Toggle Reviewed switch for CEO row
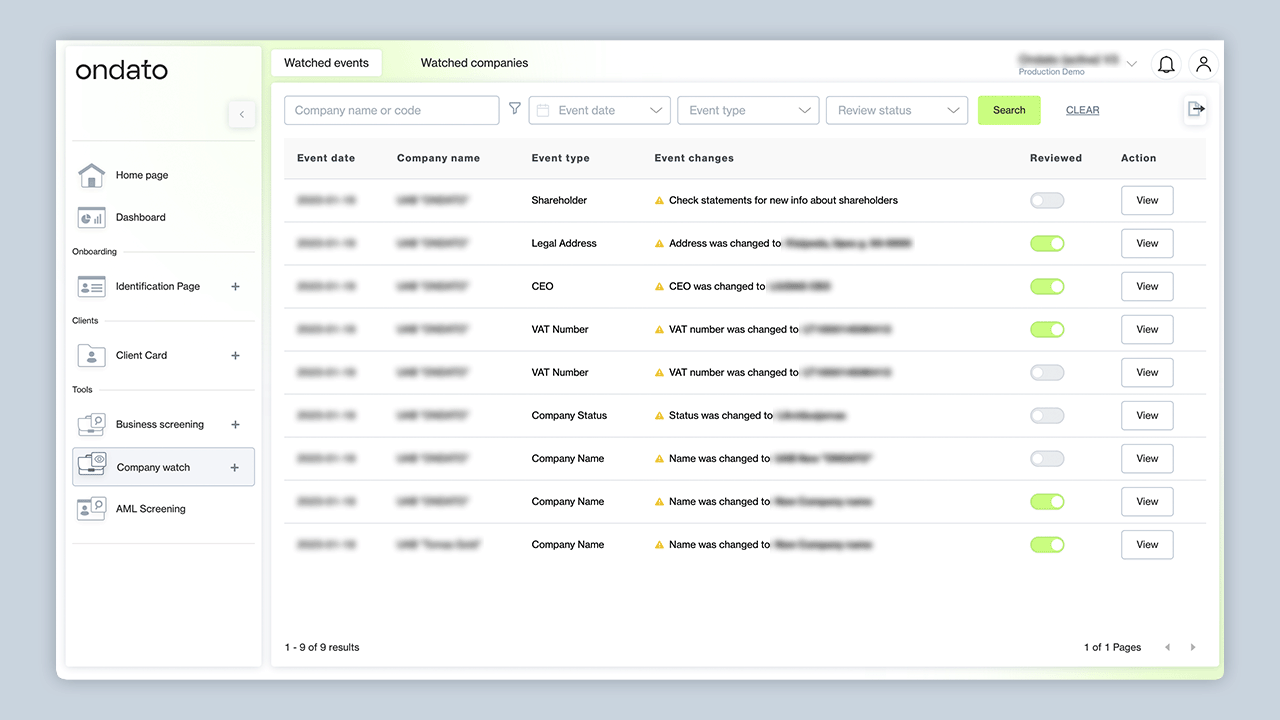The width and height of the screenshot is (1280, 720). click(x=1047, y=286)
